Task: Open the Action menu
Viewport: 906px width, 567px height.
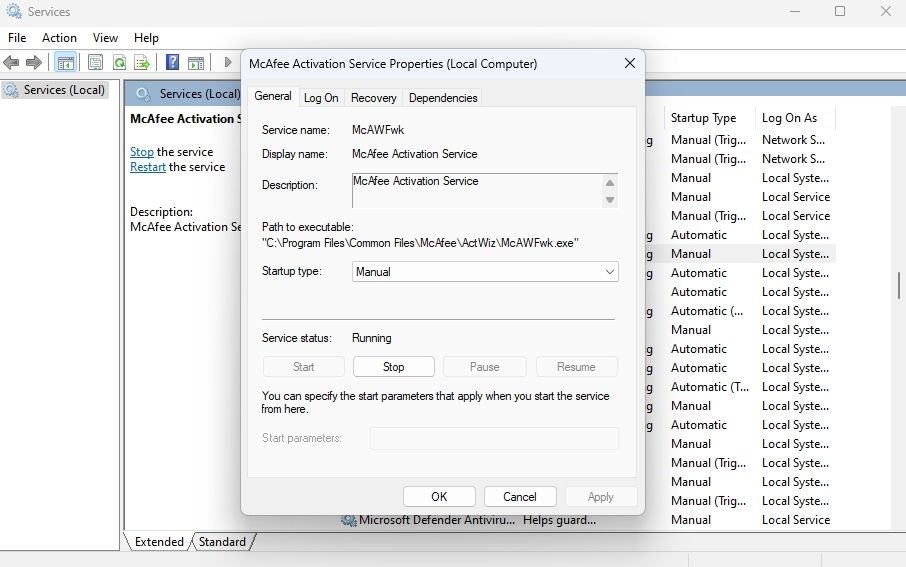Action: (x=59, y=37)
